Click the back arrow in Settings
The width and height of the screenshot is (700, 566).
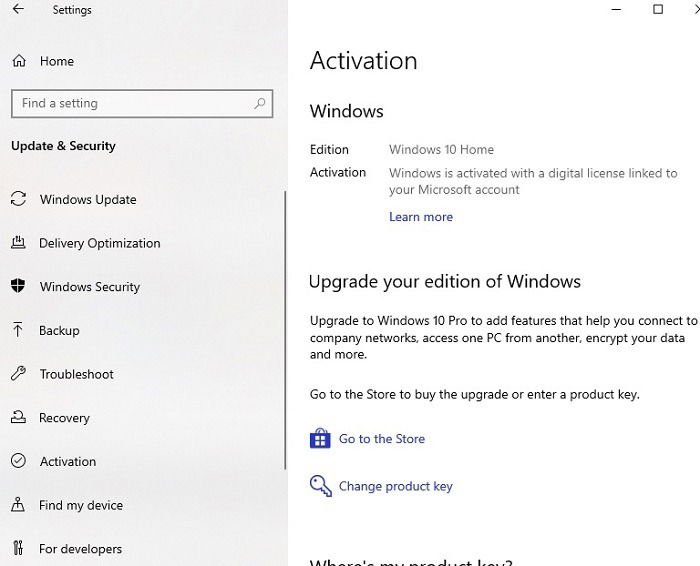pyautogui.click(x=18, y=9)
